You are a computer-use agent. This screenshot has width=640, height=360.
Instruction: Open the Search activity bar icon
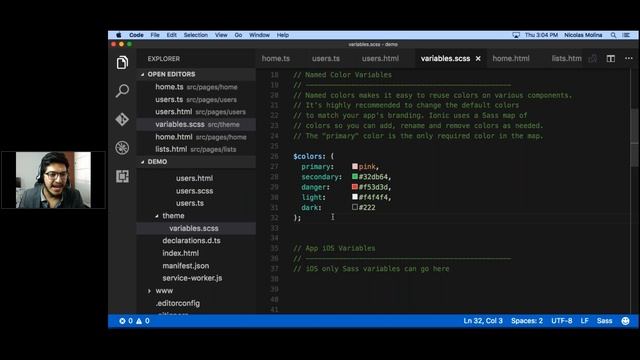click(122, 91)
